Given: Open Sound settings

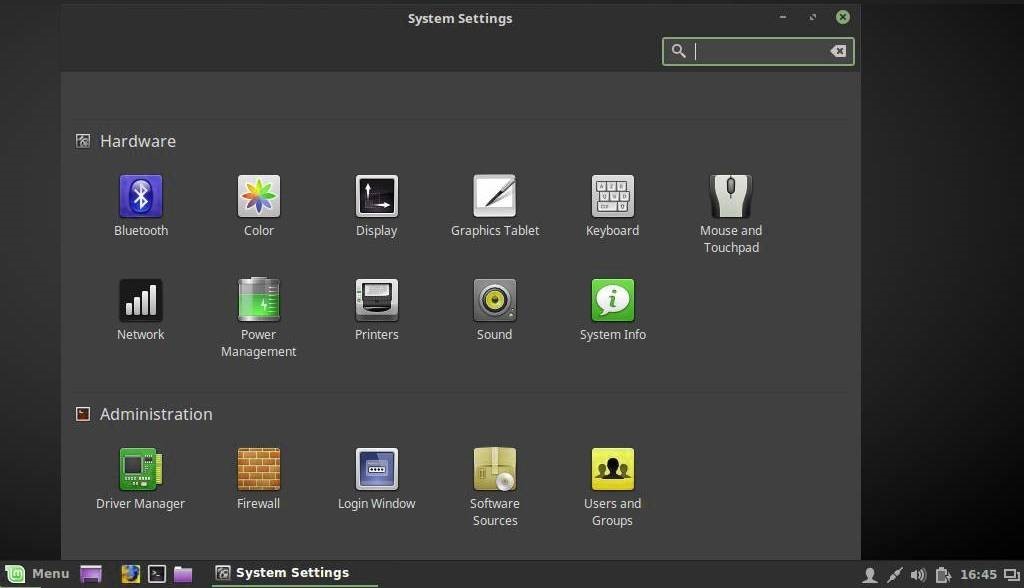Looking at the screenshot, I should coord(494,309).
